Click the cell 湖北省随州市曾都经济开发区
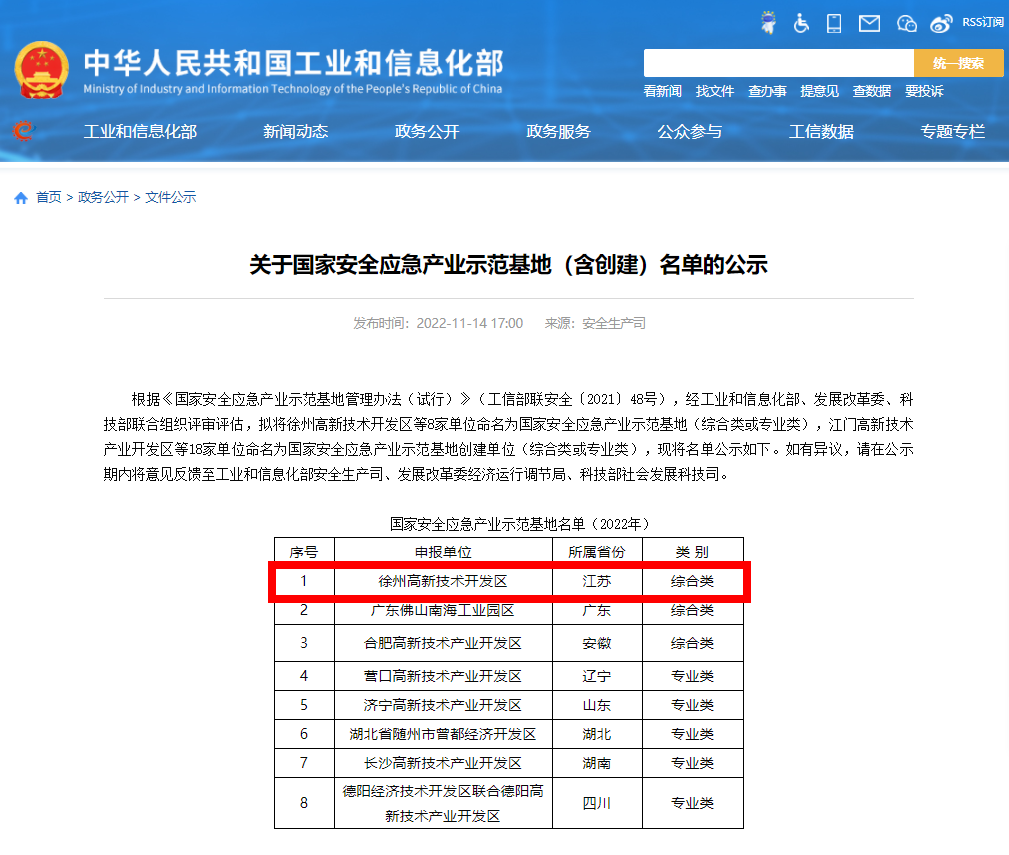 click(443, 734)
